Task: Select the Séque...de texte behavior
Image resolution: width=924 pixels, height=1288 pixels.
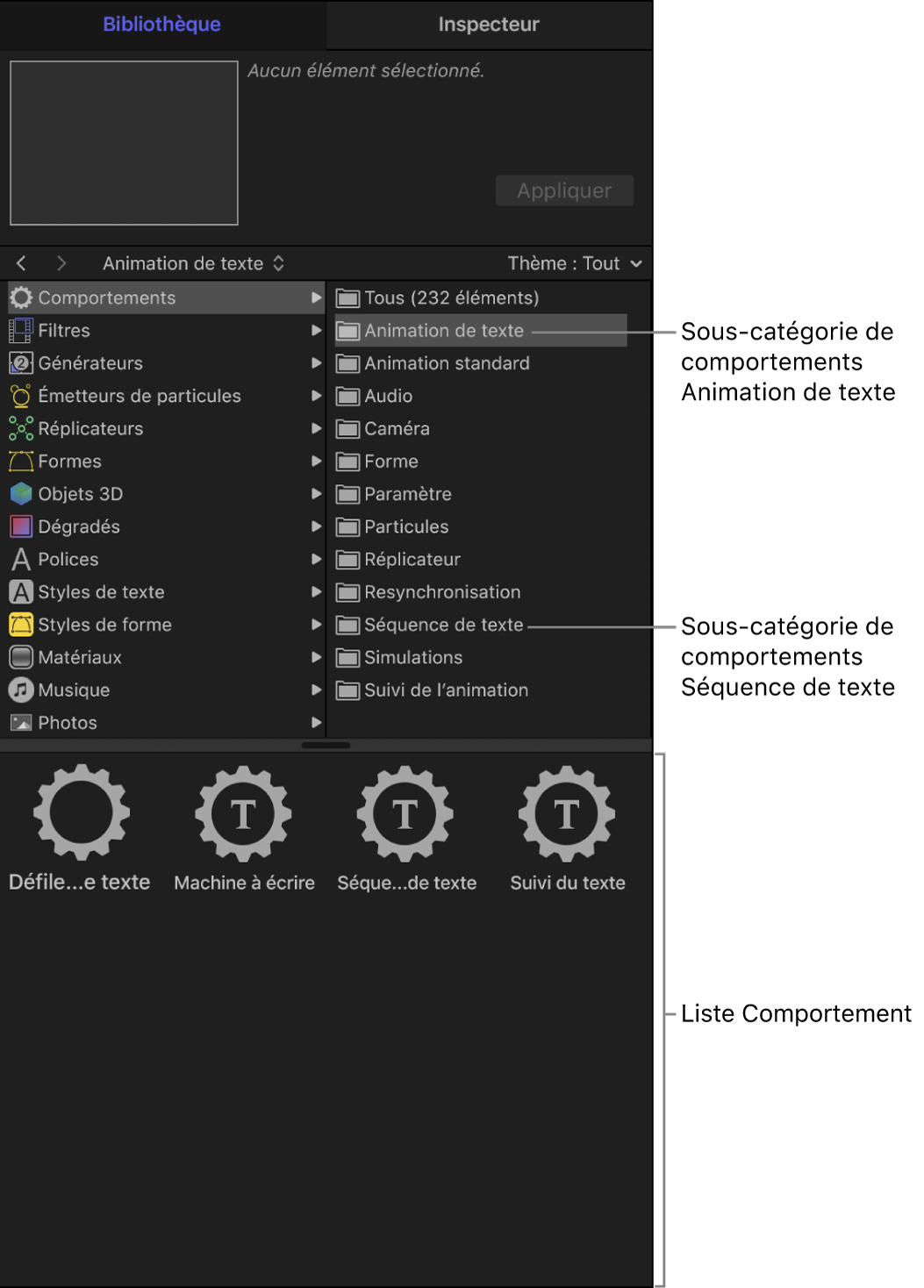Action: [x=406, y=829]
